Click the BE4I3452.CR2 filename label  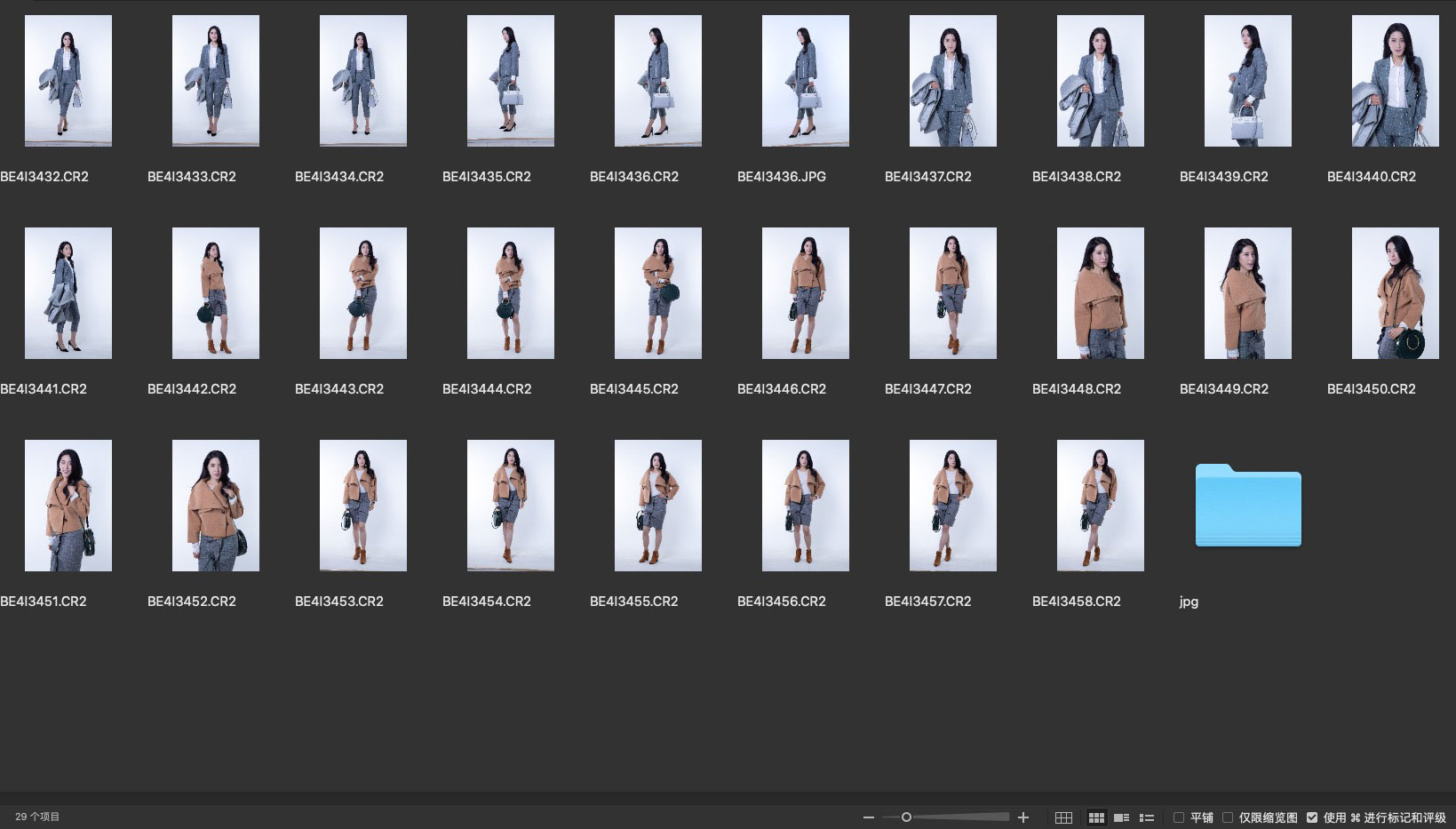192,602
